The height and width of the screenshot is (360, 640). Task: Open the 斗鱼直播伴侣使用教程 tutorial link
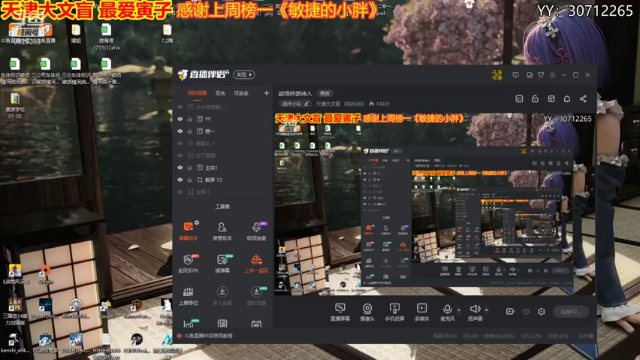(209, 336)
